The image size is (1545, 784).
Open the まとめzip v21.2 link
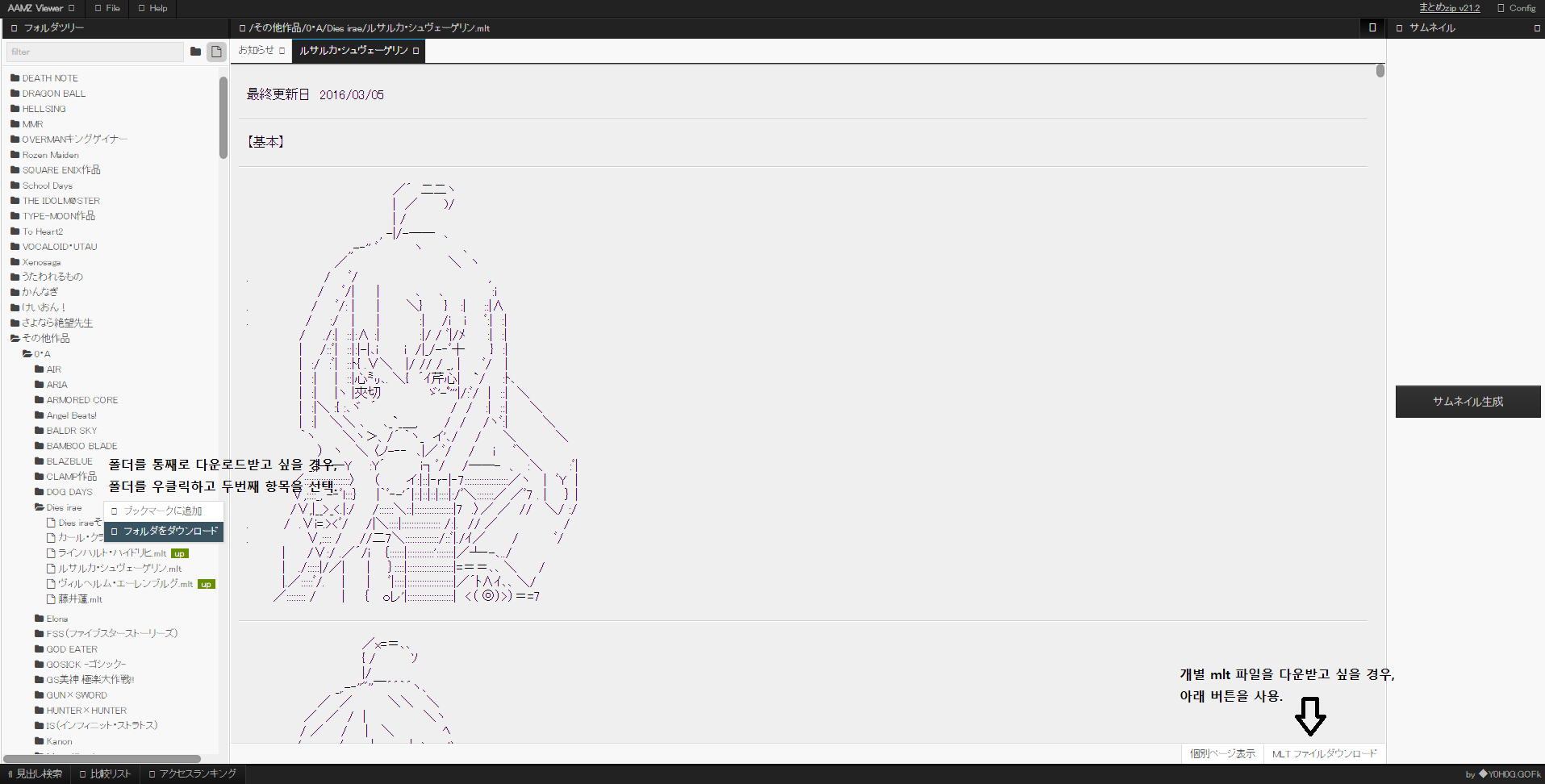(x=1449, y=8)
